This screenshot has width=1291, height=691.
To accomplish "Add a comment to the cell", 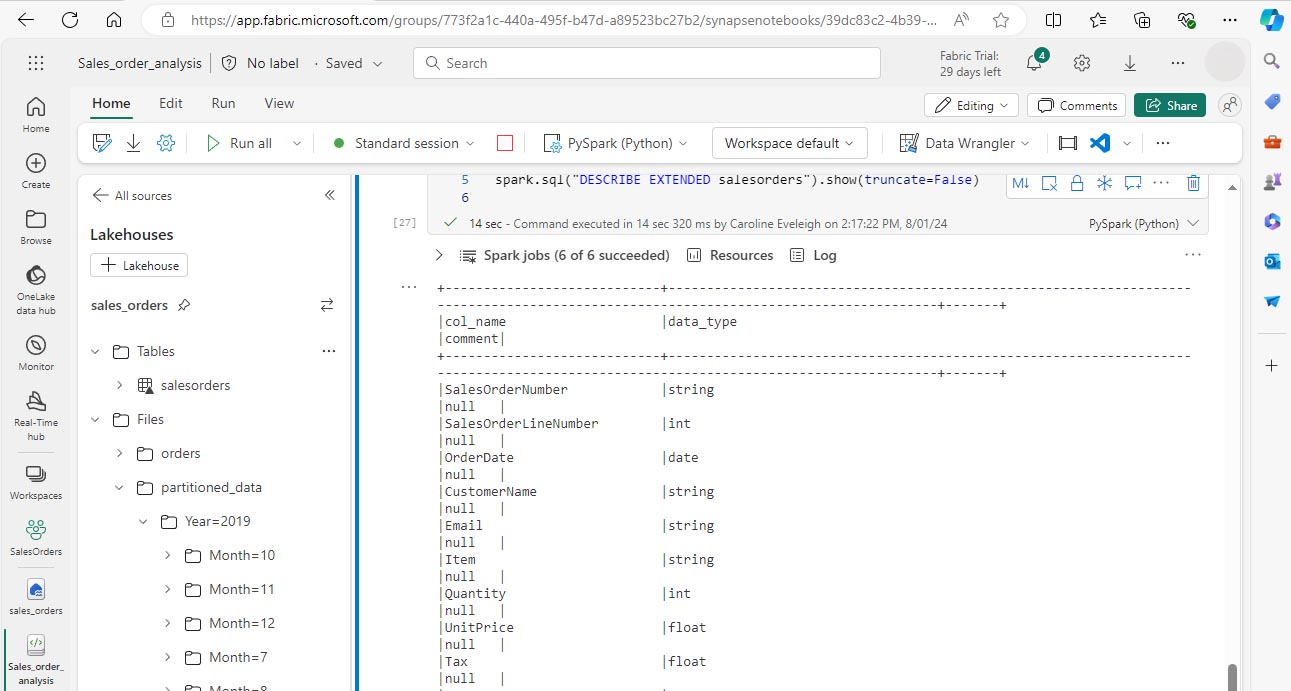I will 1133,183.
